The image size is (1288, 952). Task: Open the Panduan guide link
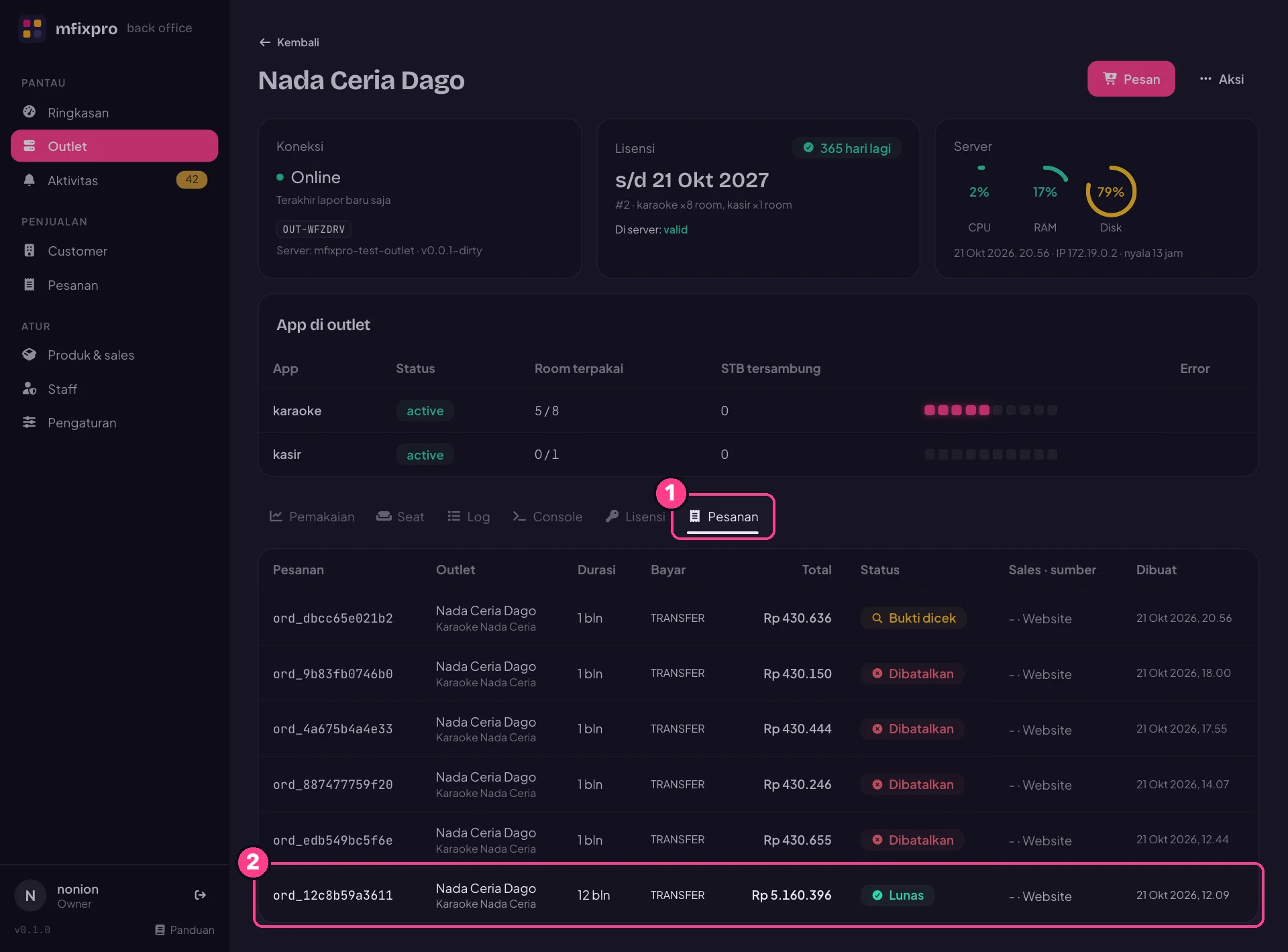(184, 930)
